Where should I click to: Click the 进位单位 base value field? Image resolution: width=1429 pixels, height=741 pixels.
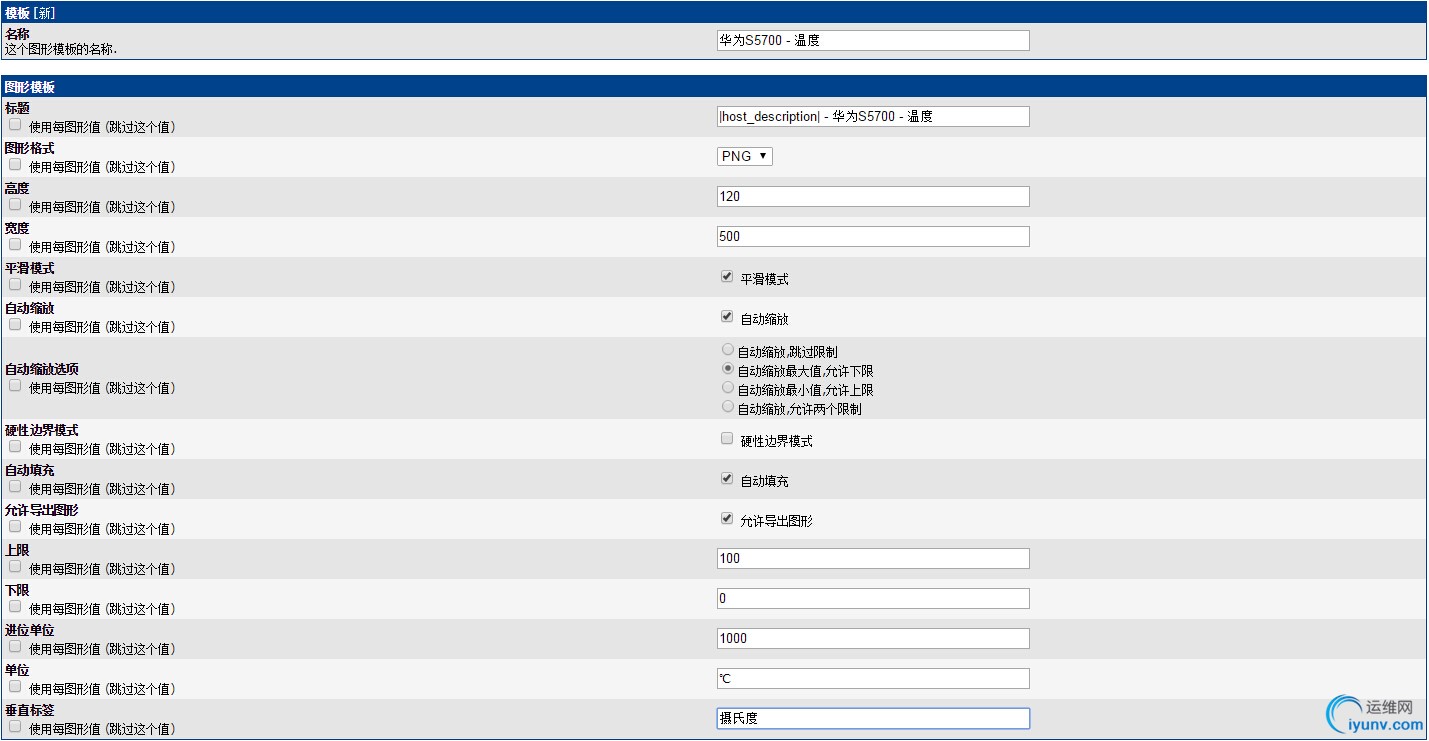tap(873, 639)
